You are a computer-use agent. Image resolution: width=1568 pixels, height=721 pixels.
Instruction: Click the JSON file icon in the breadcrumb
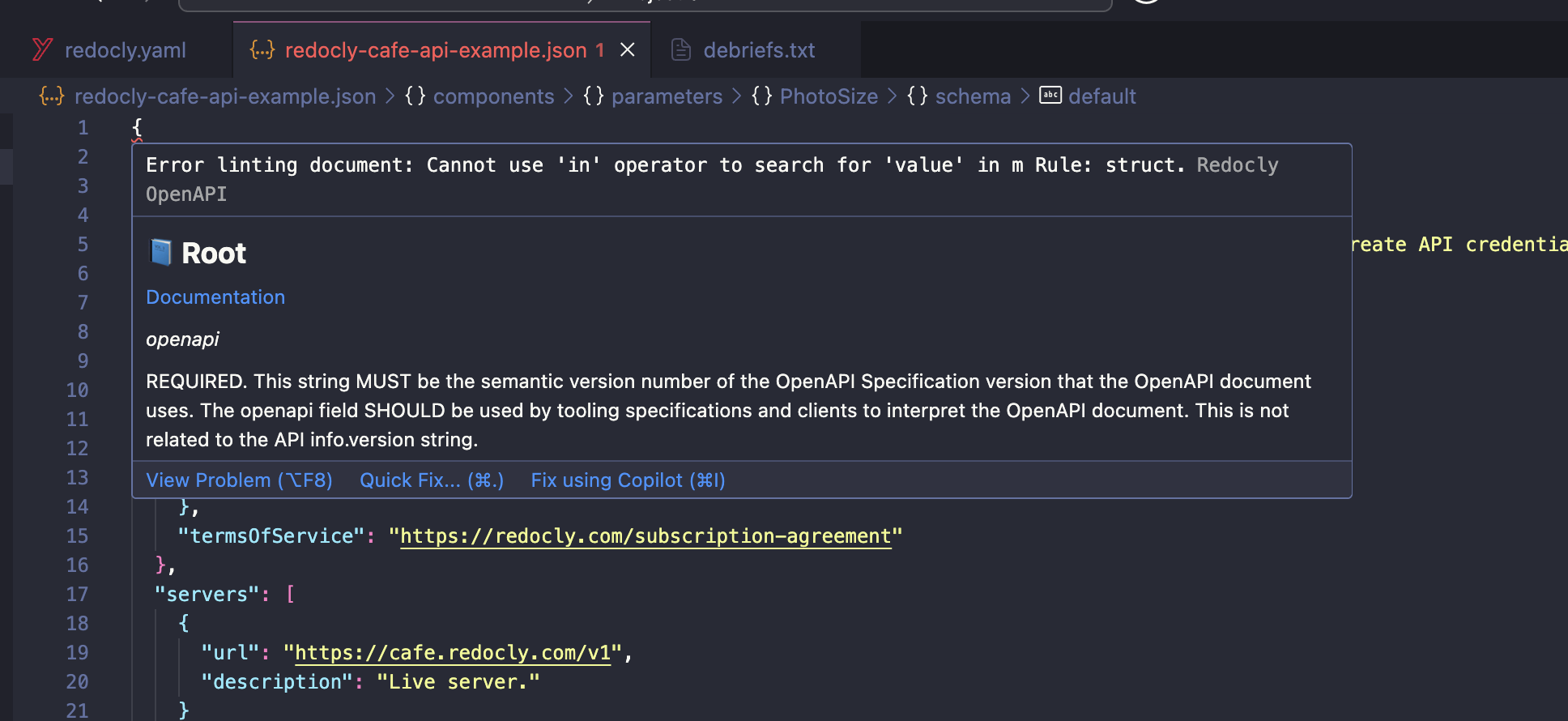[52, 96]
